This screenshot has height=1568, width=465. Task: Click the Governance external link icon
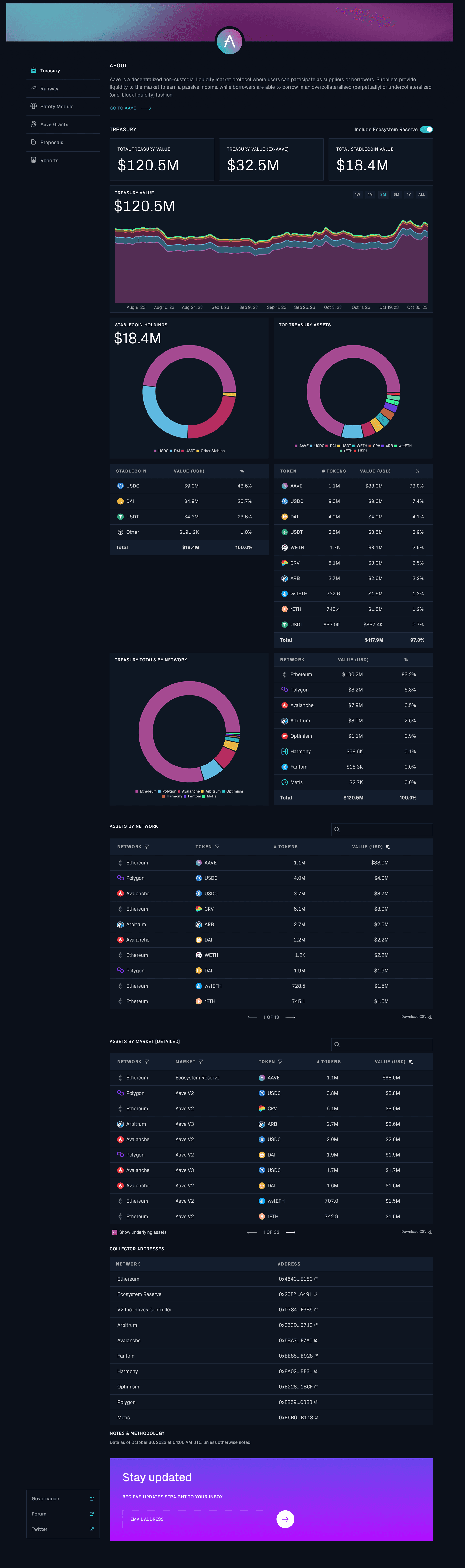(x=92, y=1498)
